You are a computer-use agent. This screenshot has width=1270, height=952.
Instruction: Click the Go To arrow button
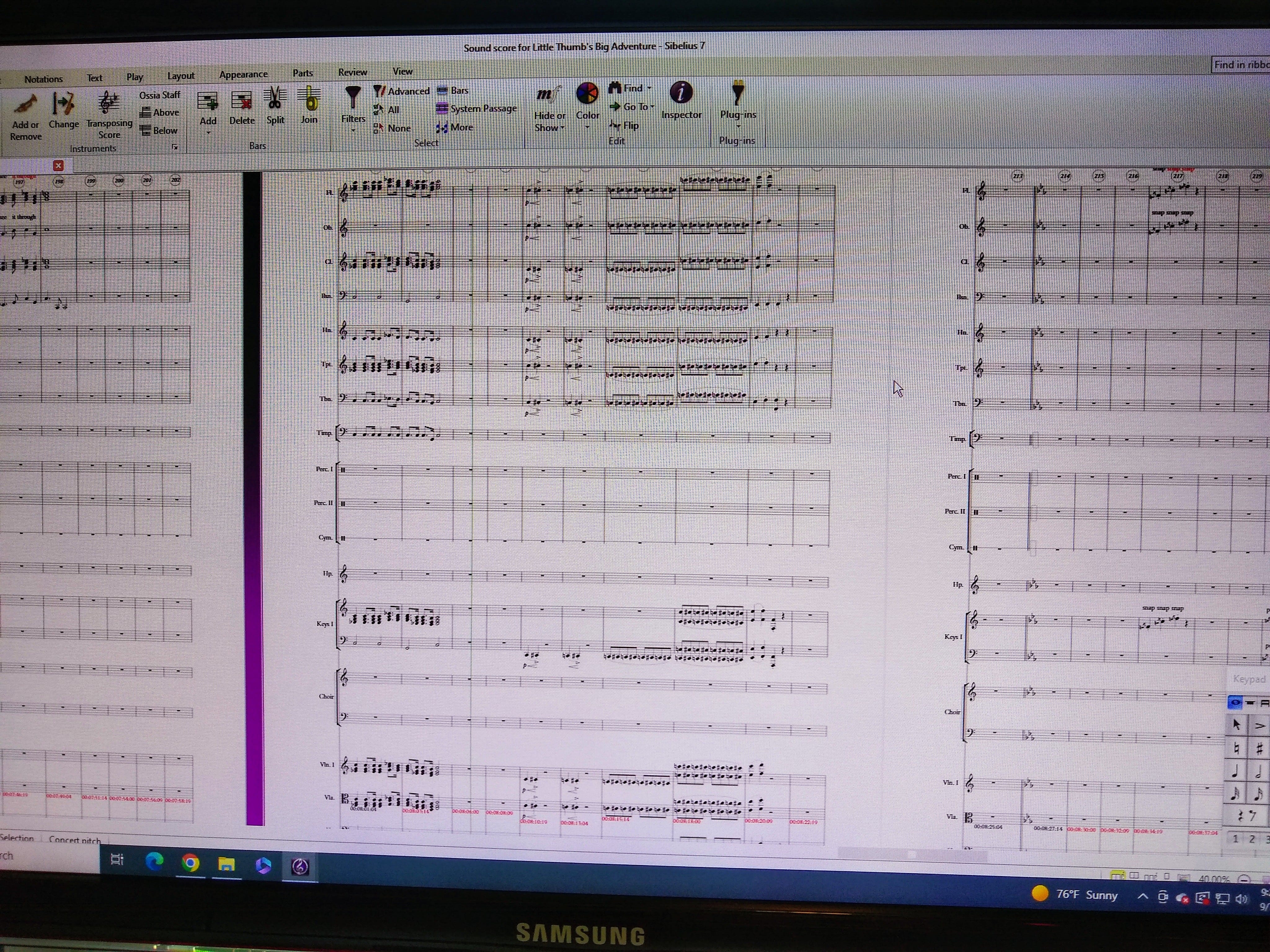[629, 107]
